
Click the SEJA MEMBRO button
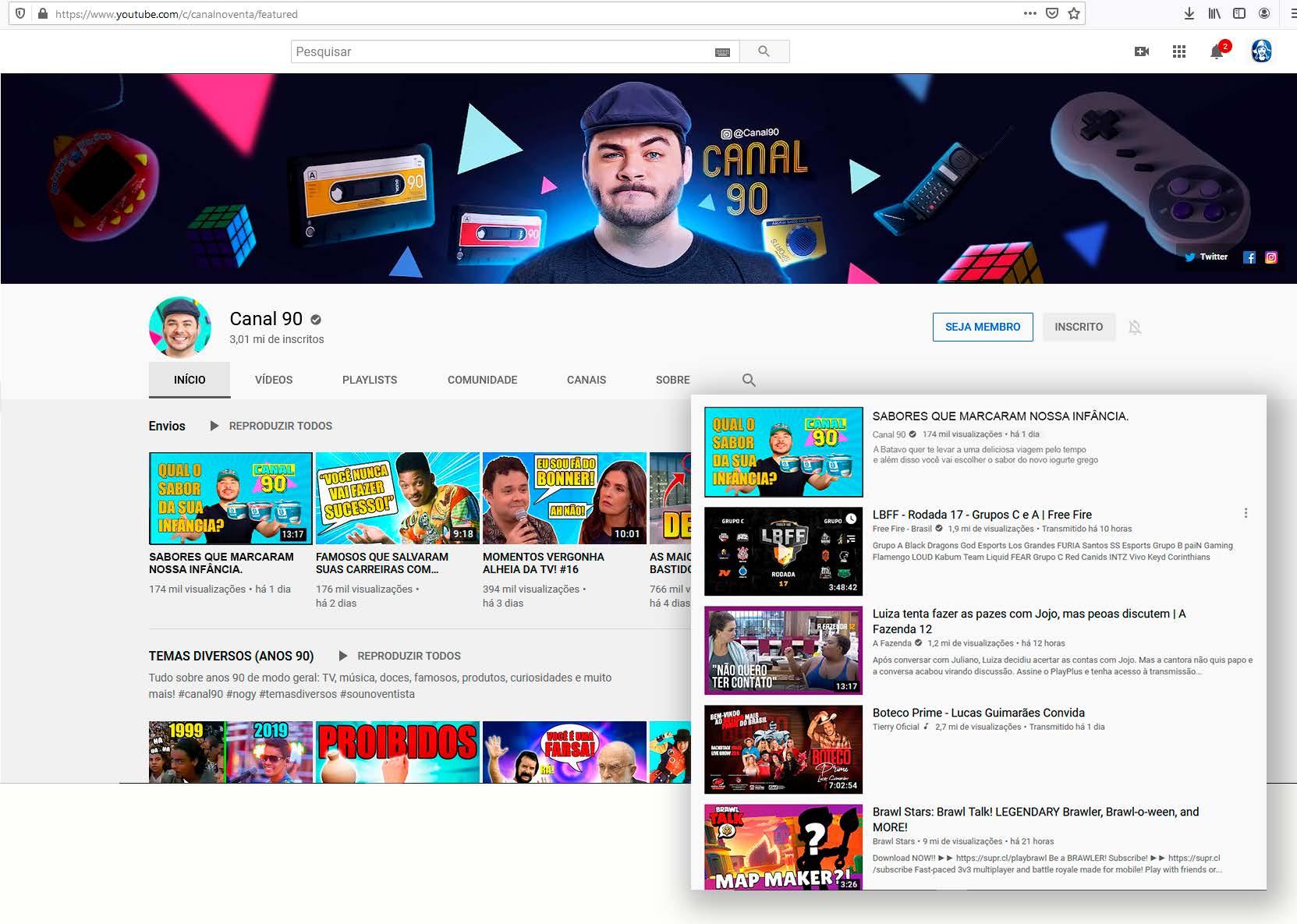[983, 327]
